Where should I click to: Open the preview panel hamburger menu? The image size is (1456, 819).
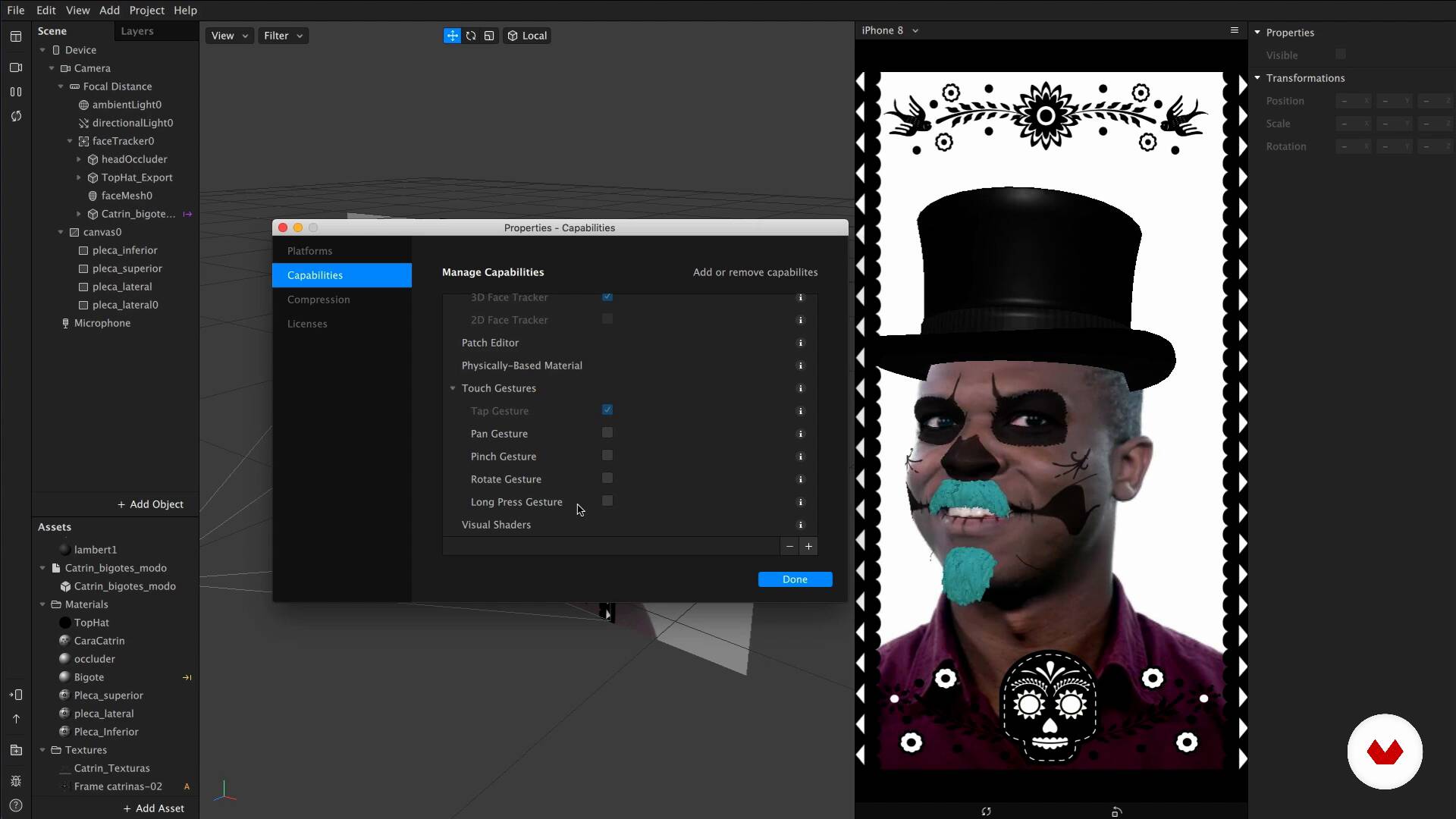point(1234,30)
